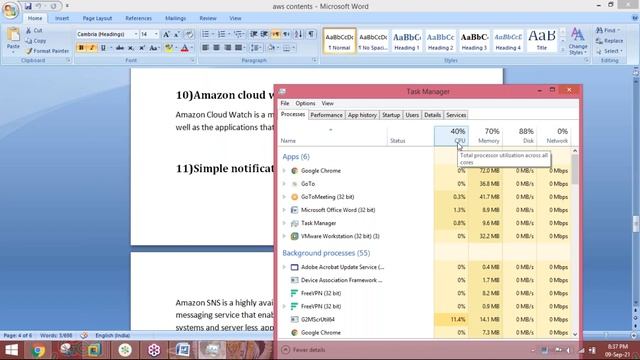Switch to the Startup tab
This screenshot has height=360, width=640.
coord(391,115)
